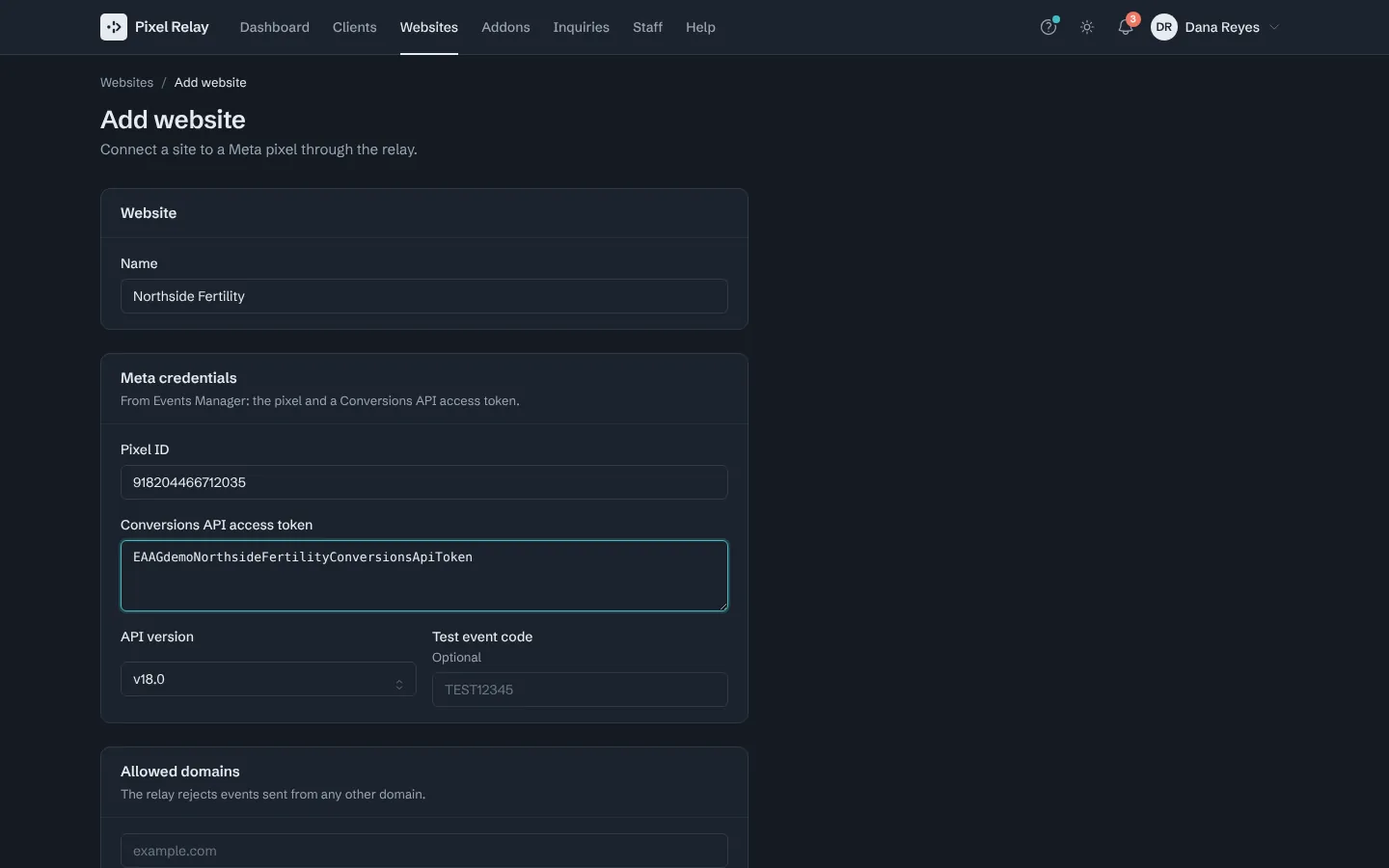
Task: Click the Website card heading
Action: pos(149,213)
